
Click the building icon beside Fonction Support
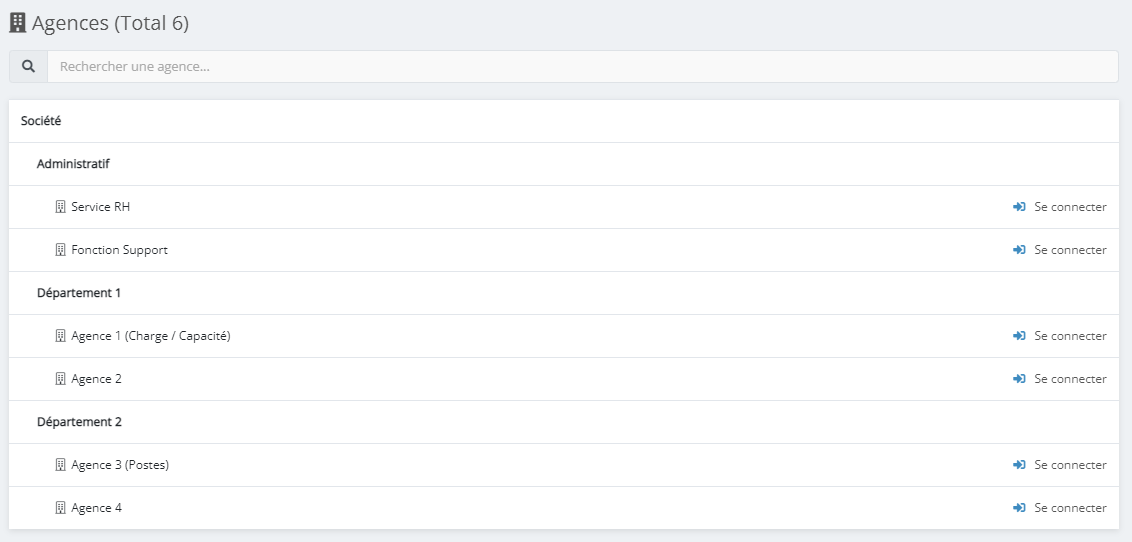click(x=60, y=250)
